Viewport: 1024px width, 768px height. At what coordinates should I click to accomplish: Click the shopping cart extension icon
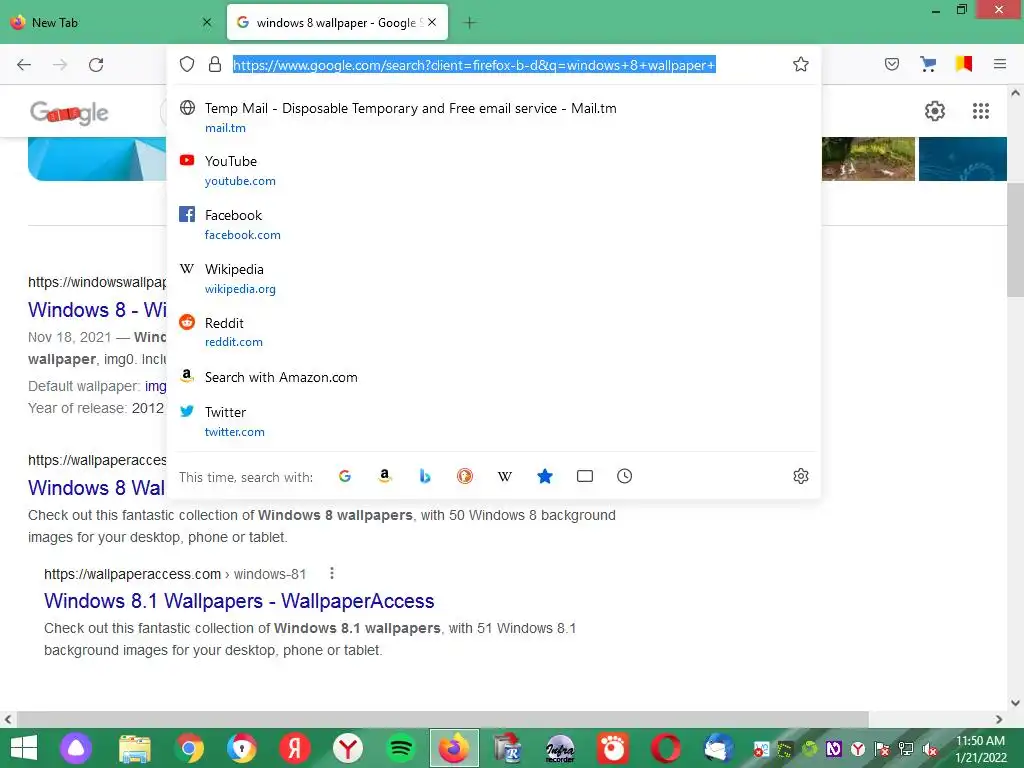tap(928, 64)
